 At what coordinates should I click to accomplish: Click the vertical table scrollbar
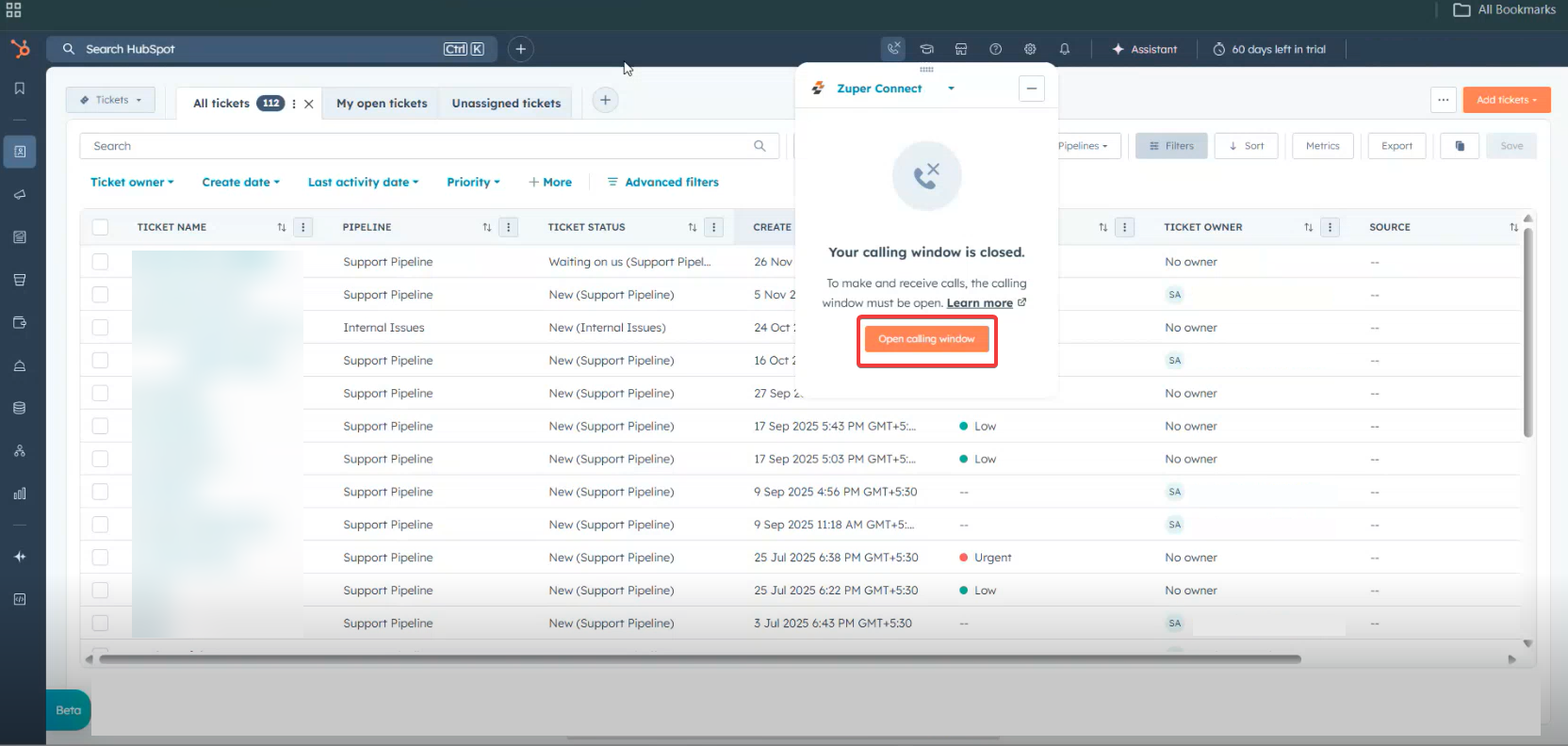coord(1527,332)
